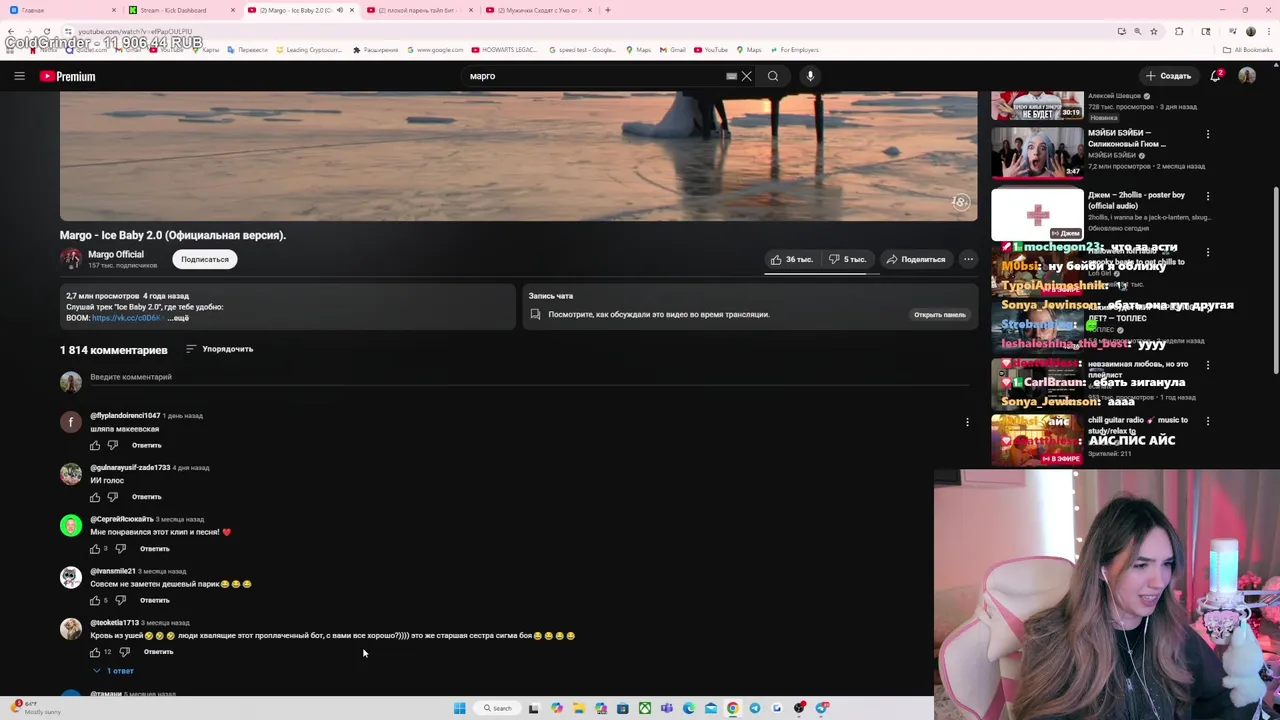1280x720 pixels.
Task: Bookmark this page with the star icon
Action: click(1153, 32)
